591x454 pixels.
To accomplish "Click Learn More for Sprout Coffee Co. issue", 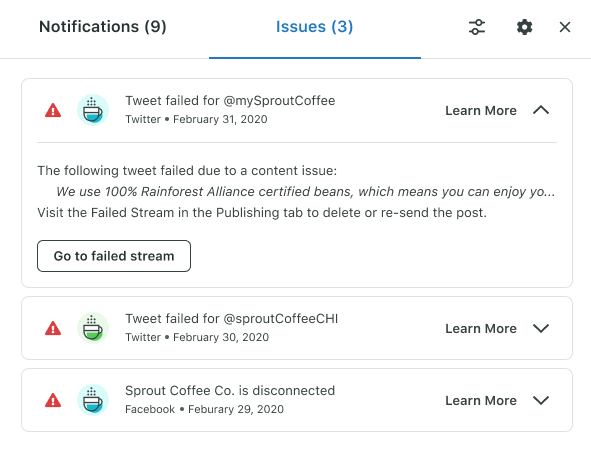I will [x=481, y=400].
